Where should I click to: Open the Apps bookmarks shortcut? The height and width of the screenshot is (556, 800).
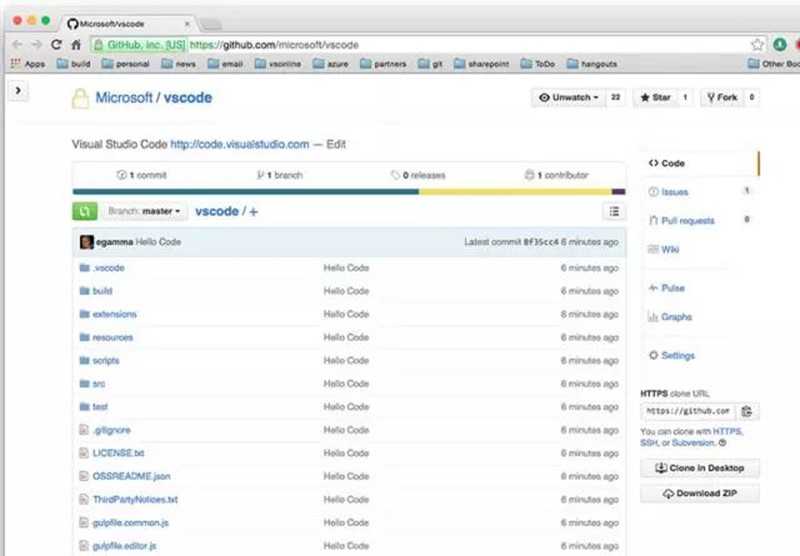pyautogui.click(x=28, y=64)
